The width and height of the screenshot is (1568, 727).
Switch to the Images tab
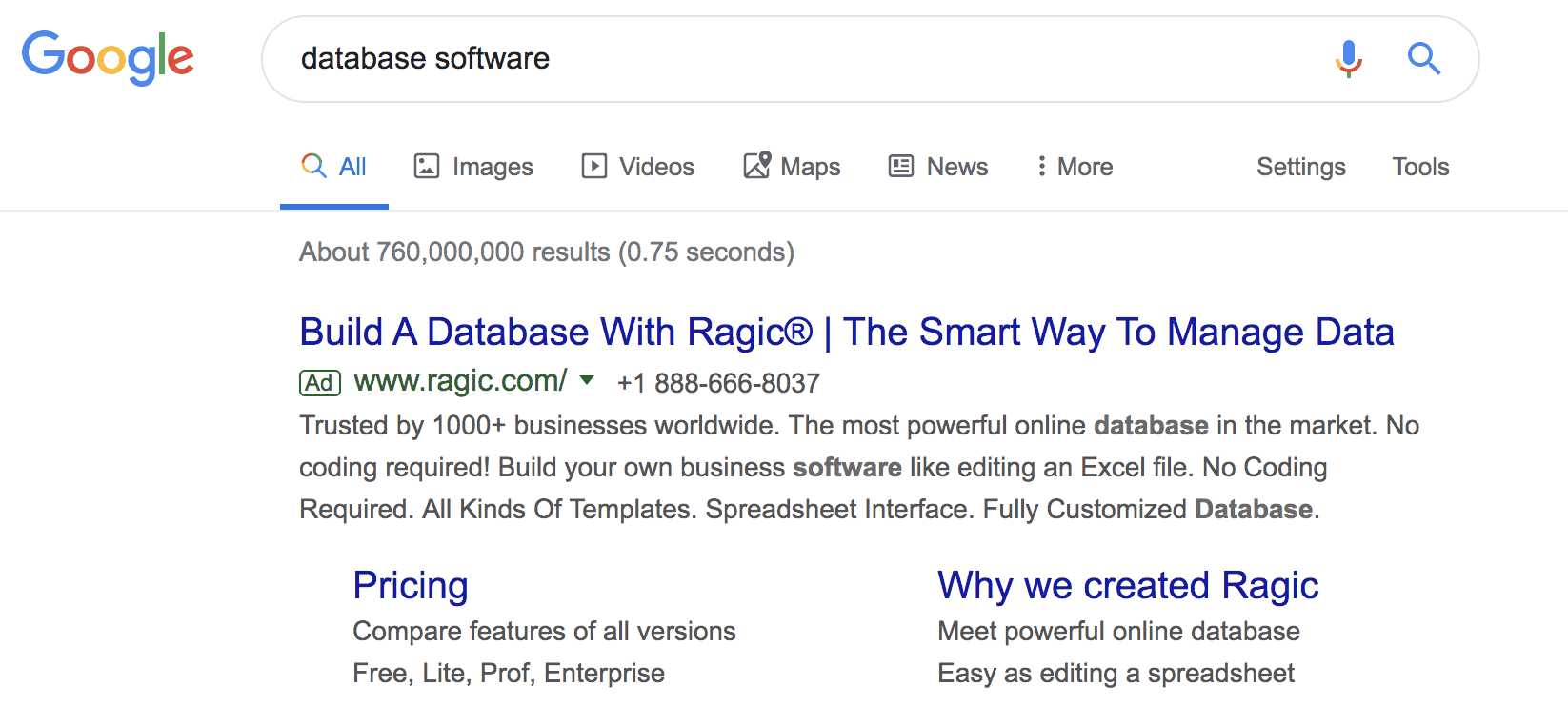[473, 167]
